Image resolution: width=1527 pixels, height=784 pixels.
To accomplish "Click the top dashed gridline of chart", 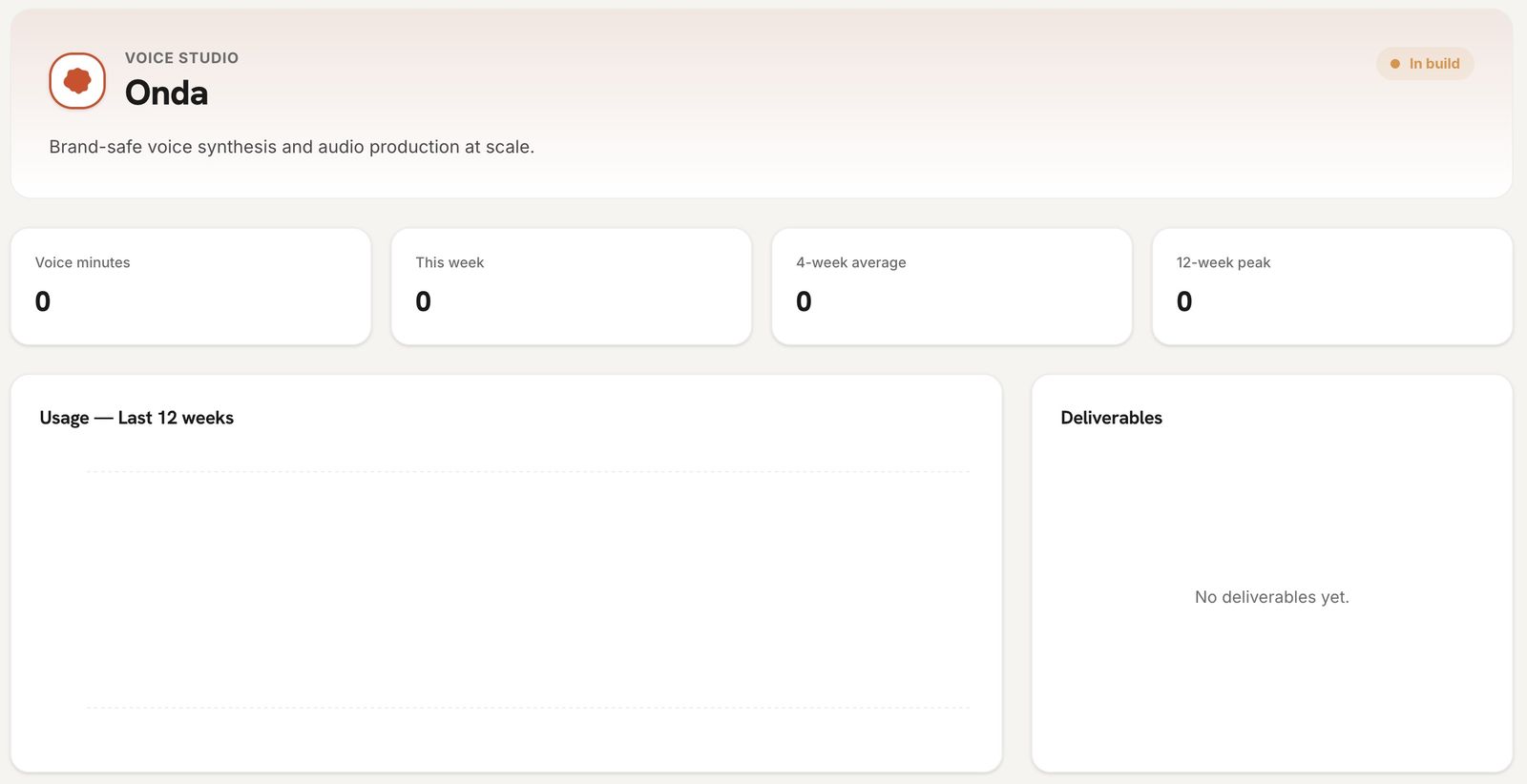I will tap(528, 471).
